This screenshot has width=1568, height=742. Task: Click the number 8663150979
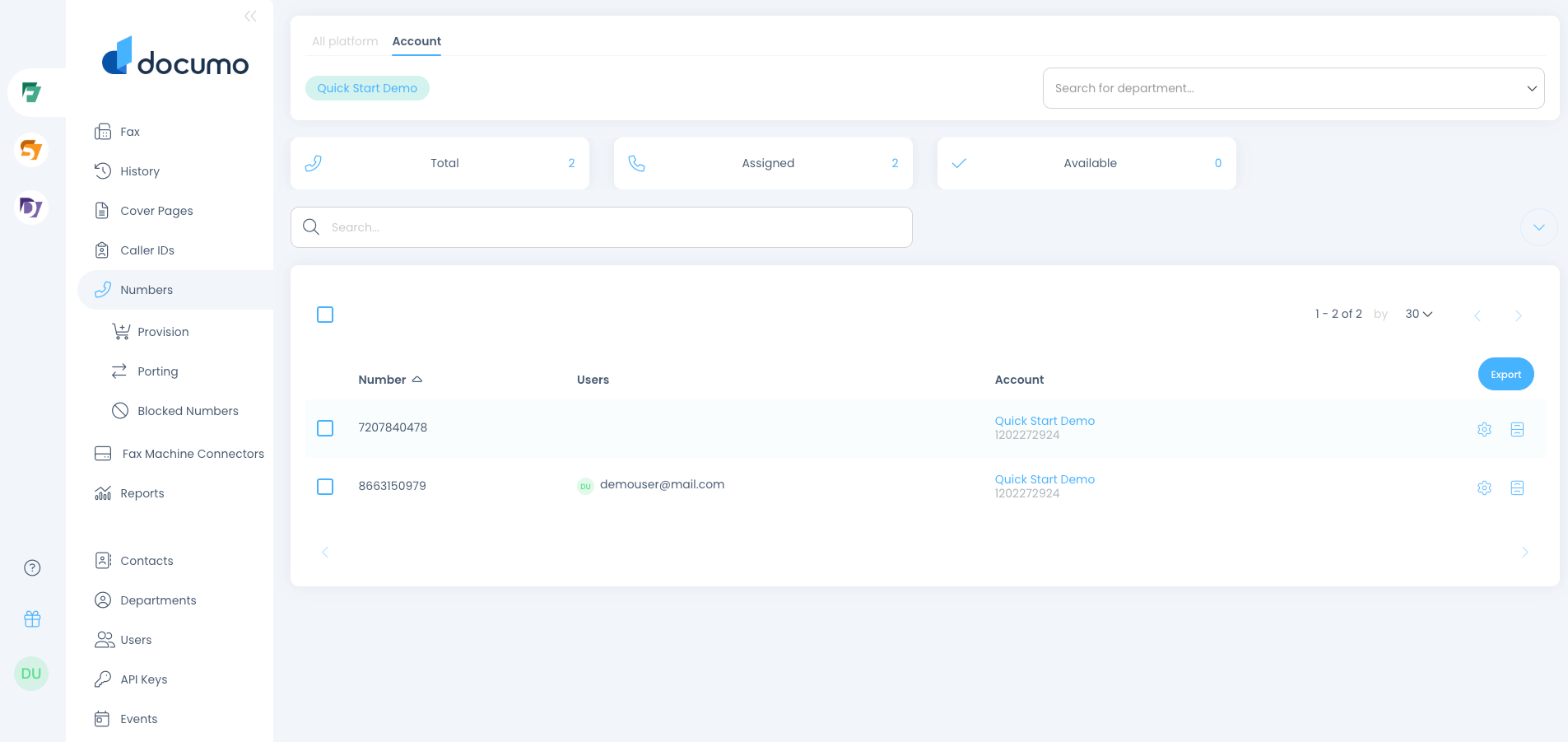pyautogui.click(x=392, y=486)
